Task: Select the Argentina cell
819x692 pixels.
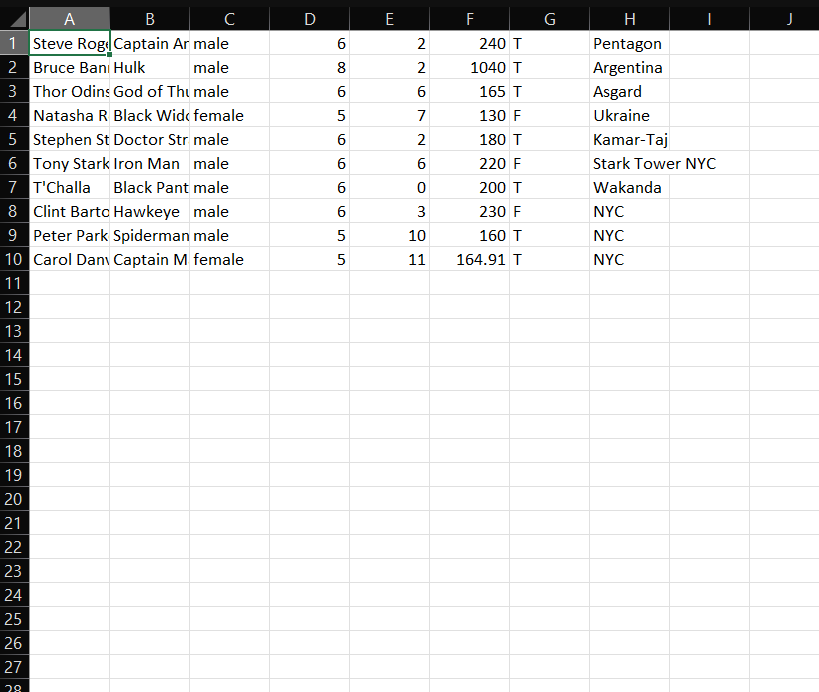Action: 629,67
